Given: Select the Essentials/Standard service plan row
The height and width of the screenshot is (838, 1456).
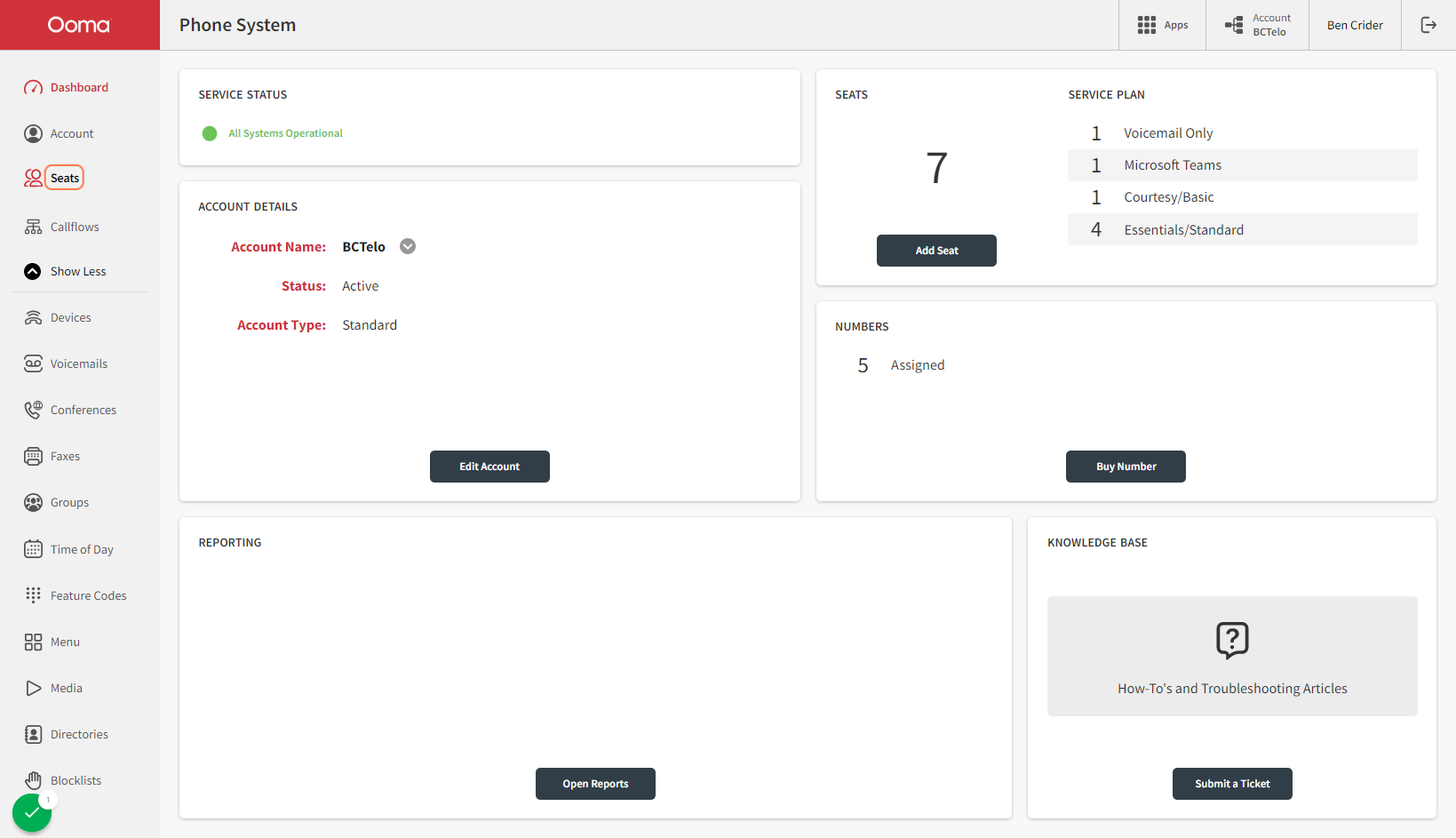Looking at the screenshot, I should click(x=1243, y=229).
